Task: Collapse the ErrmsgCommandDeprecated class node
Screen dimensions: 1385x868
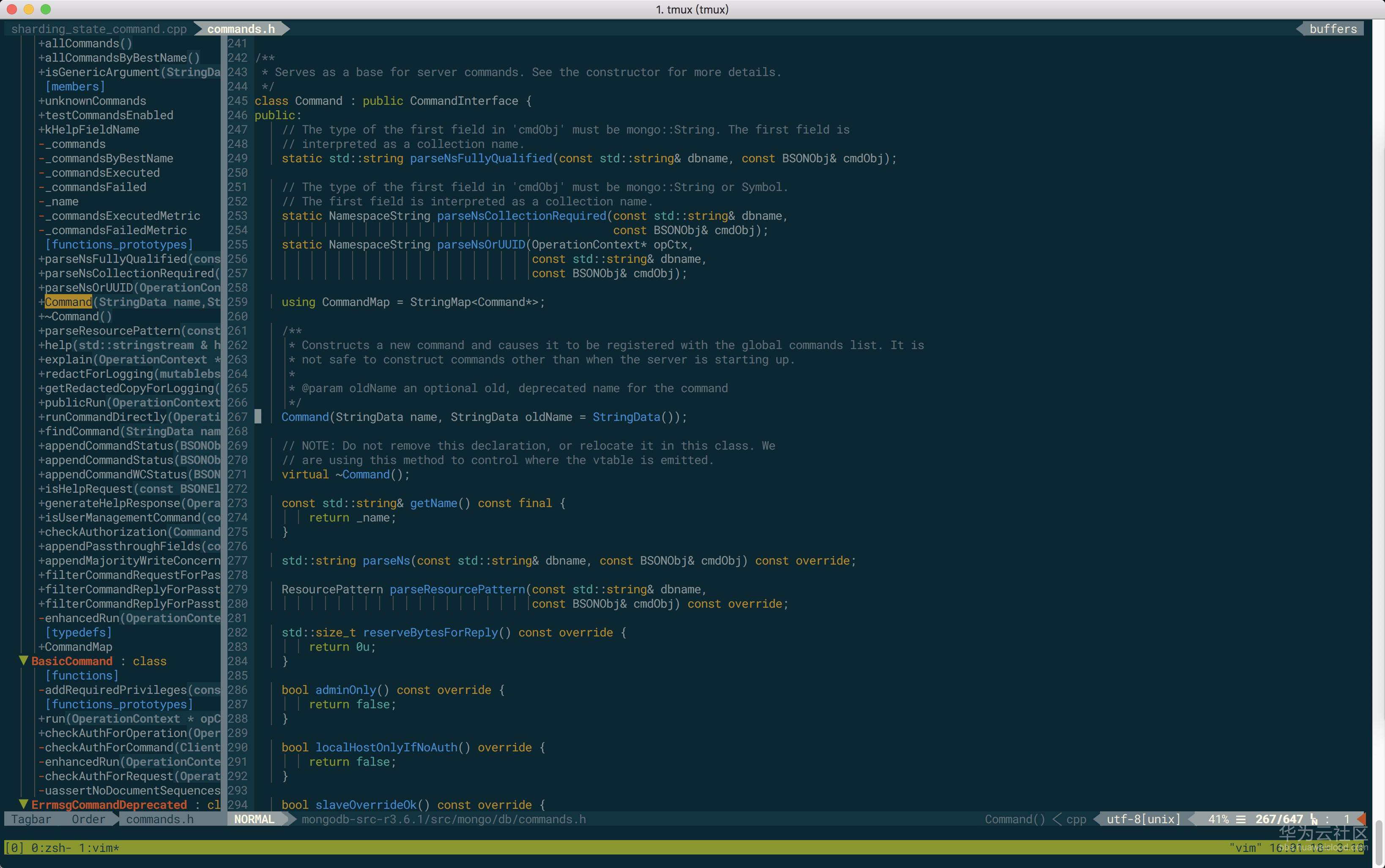Action: [24, 804]
